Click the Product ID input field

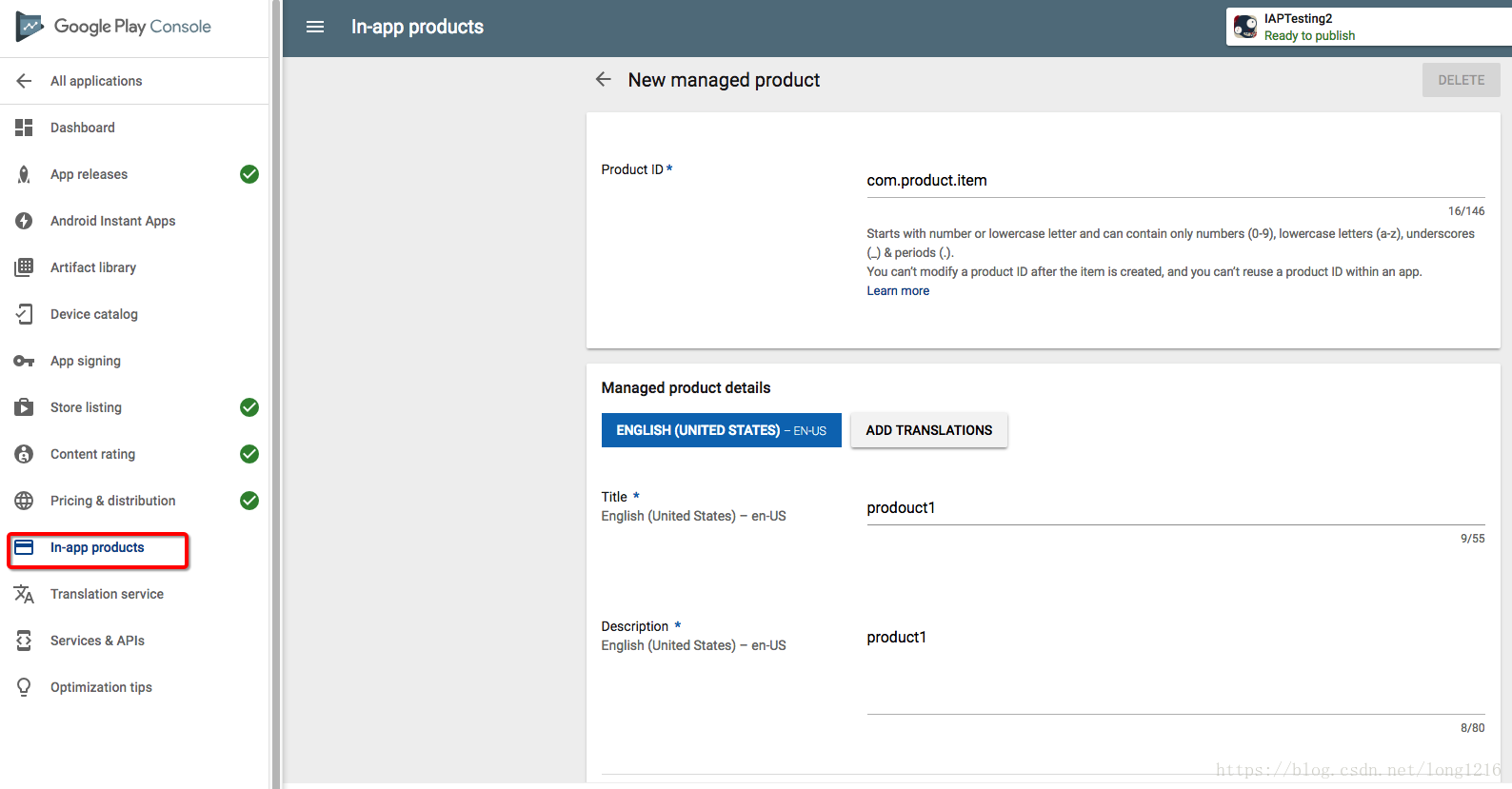point(1175,181)
